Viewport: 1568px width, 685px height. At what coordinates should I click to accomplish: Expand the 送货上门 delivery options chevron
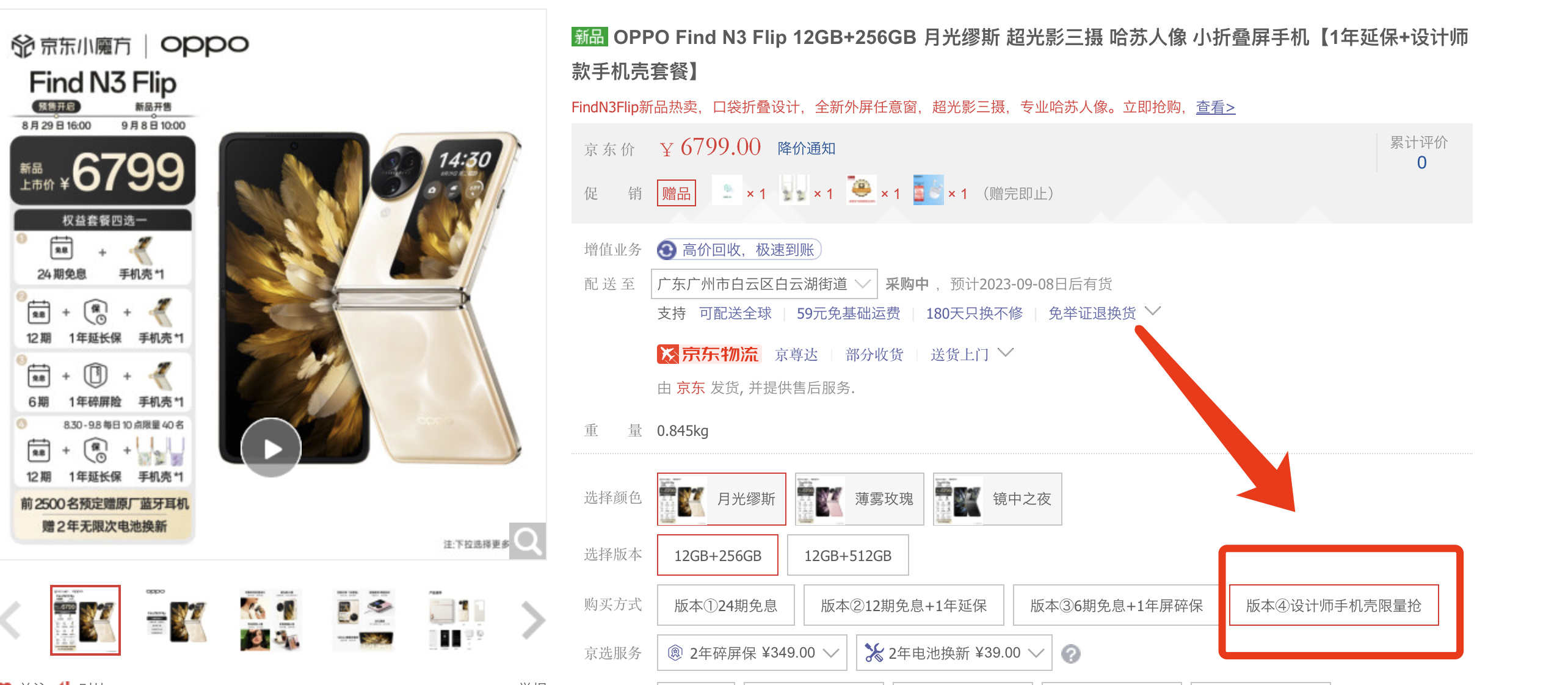click(1005, 353)
